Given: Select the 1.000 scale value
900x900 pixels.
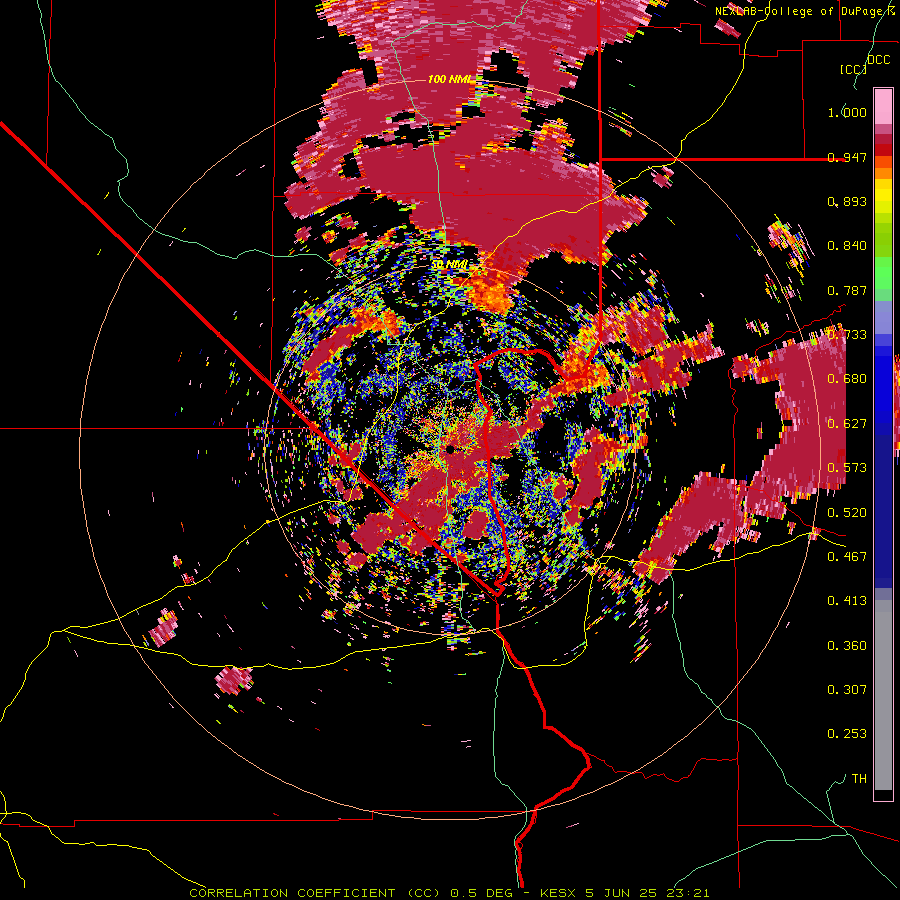Looking at the screenshot, I should [x=847, y=112].
